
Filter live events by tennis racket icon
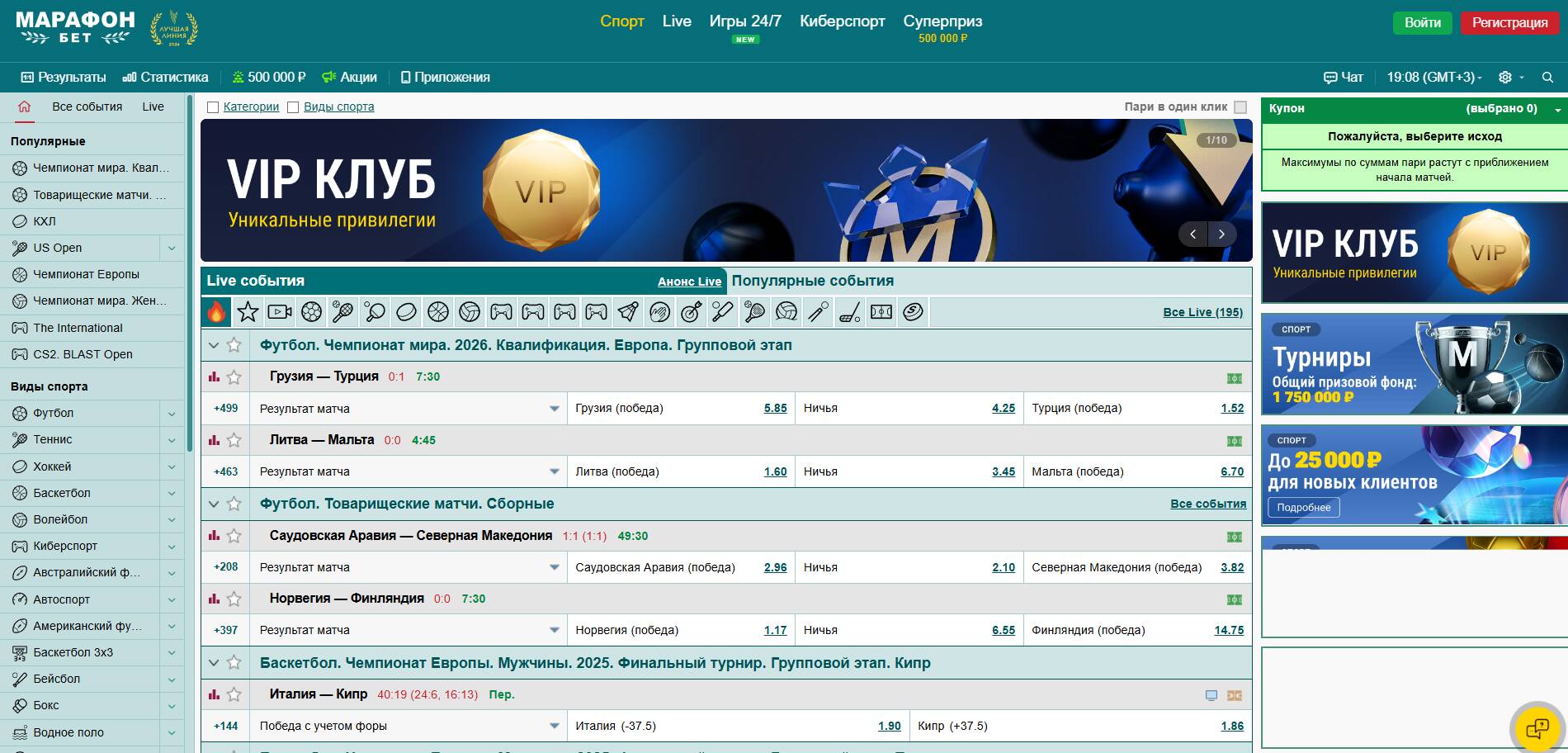[x=343, y=312]
